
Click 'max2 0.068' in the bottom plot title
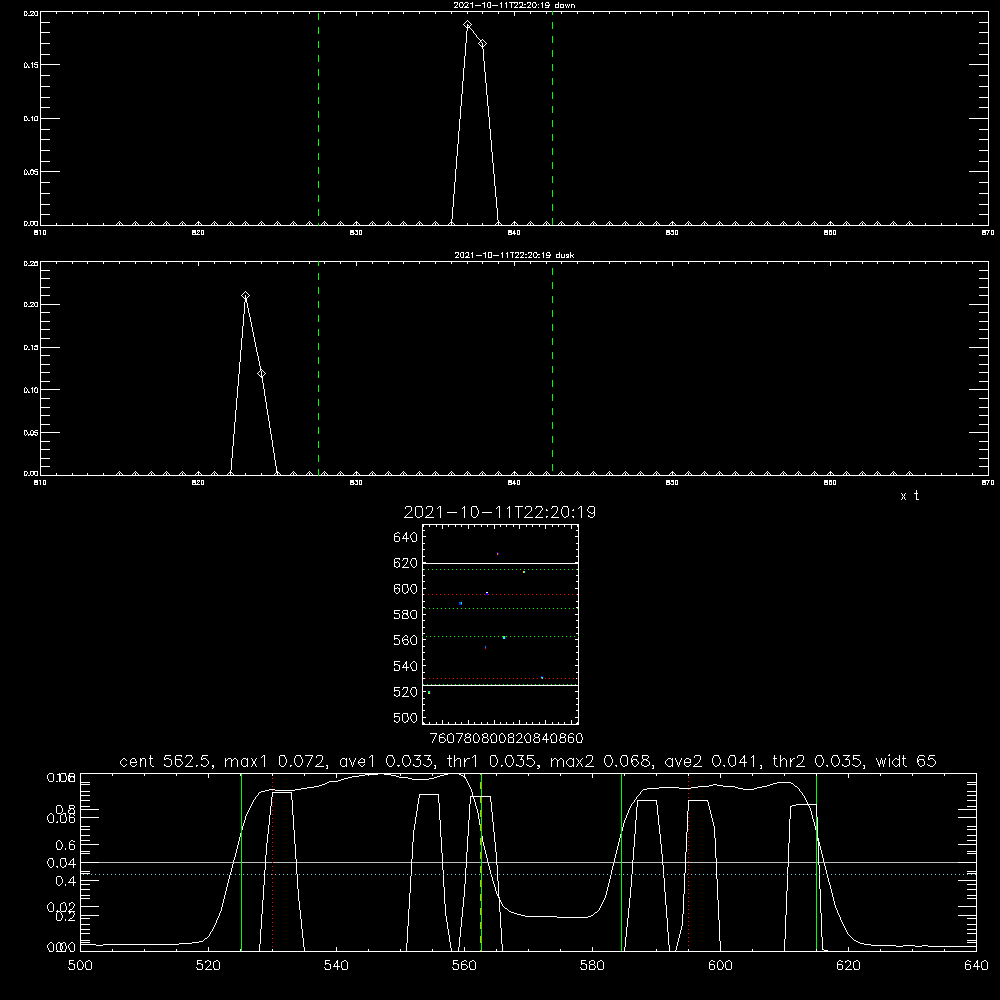tap(602, 761)
